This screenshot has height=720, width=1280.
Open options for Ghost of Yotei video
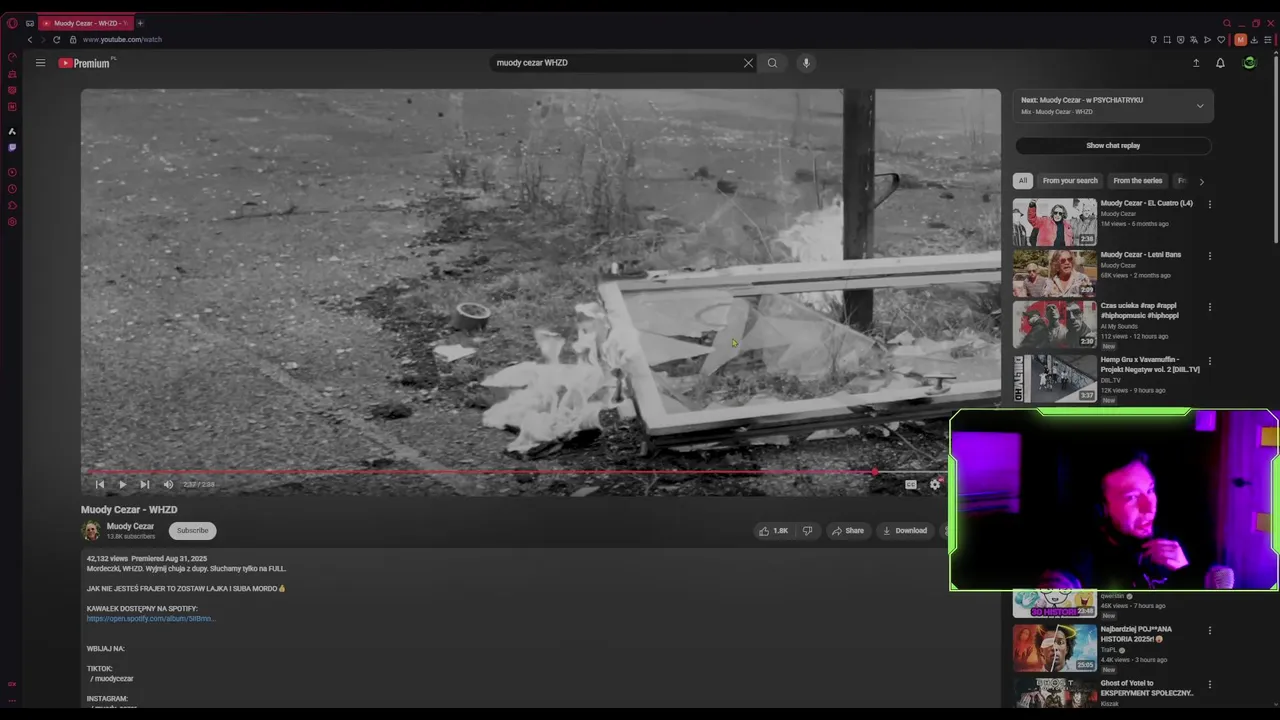pyautogui.click(x=1210, y=685)
